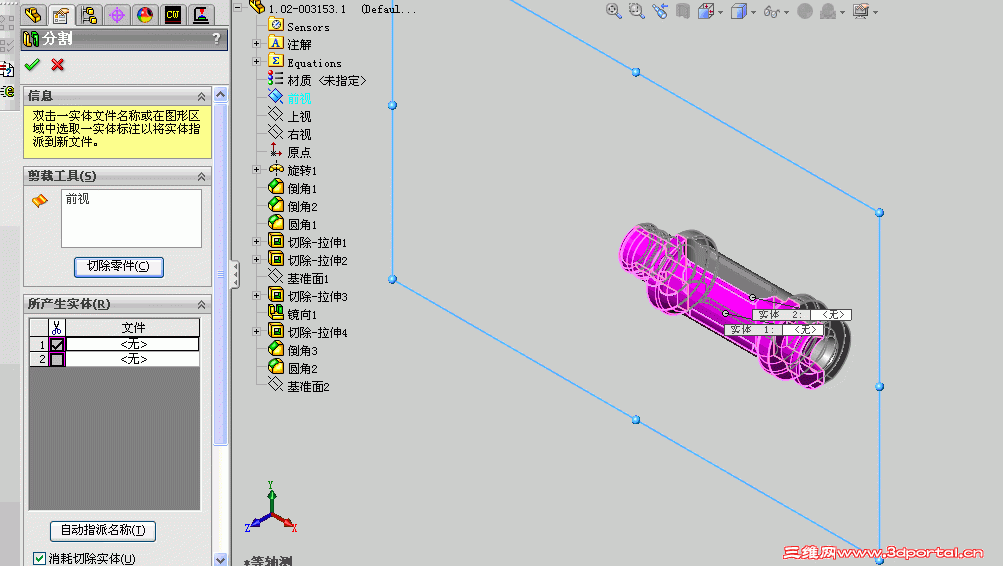Select the 圆角1 fillet feature
Image resolution: width=1003 pixels, height=566 pixels.
pos(302,224)
